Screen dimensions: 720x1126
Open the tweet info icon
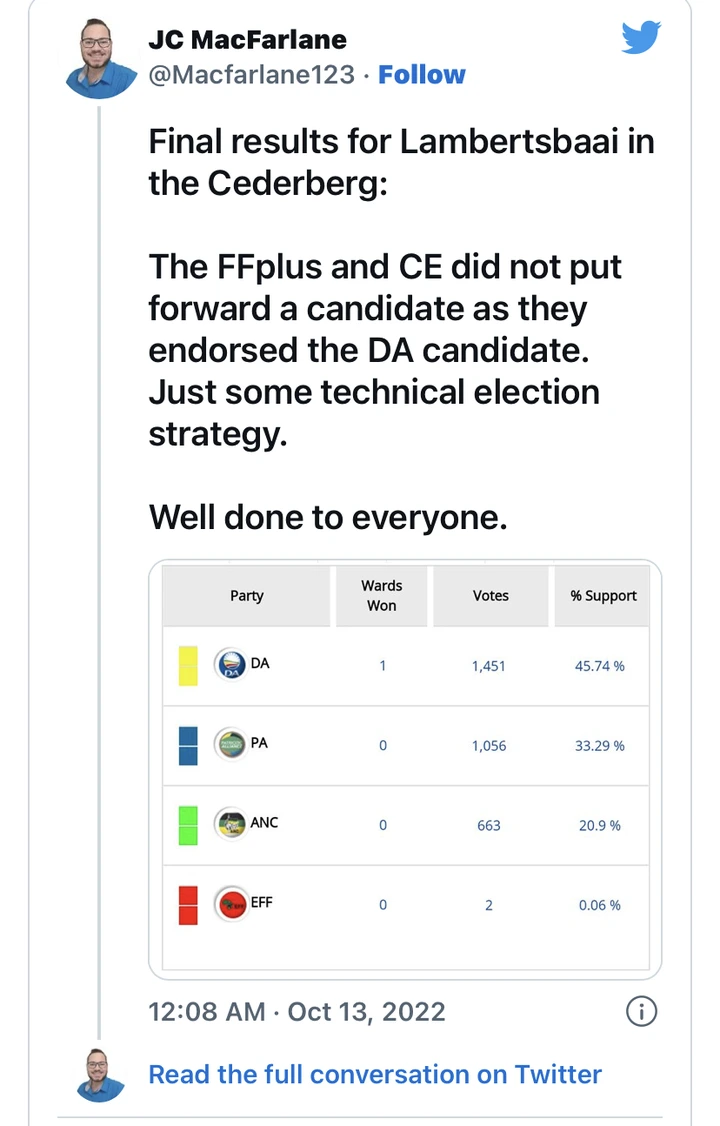pos(641,1011)
